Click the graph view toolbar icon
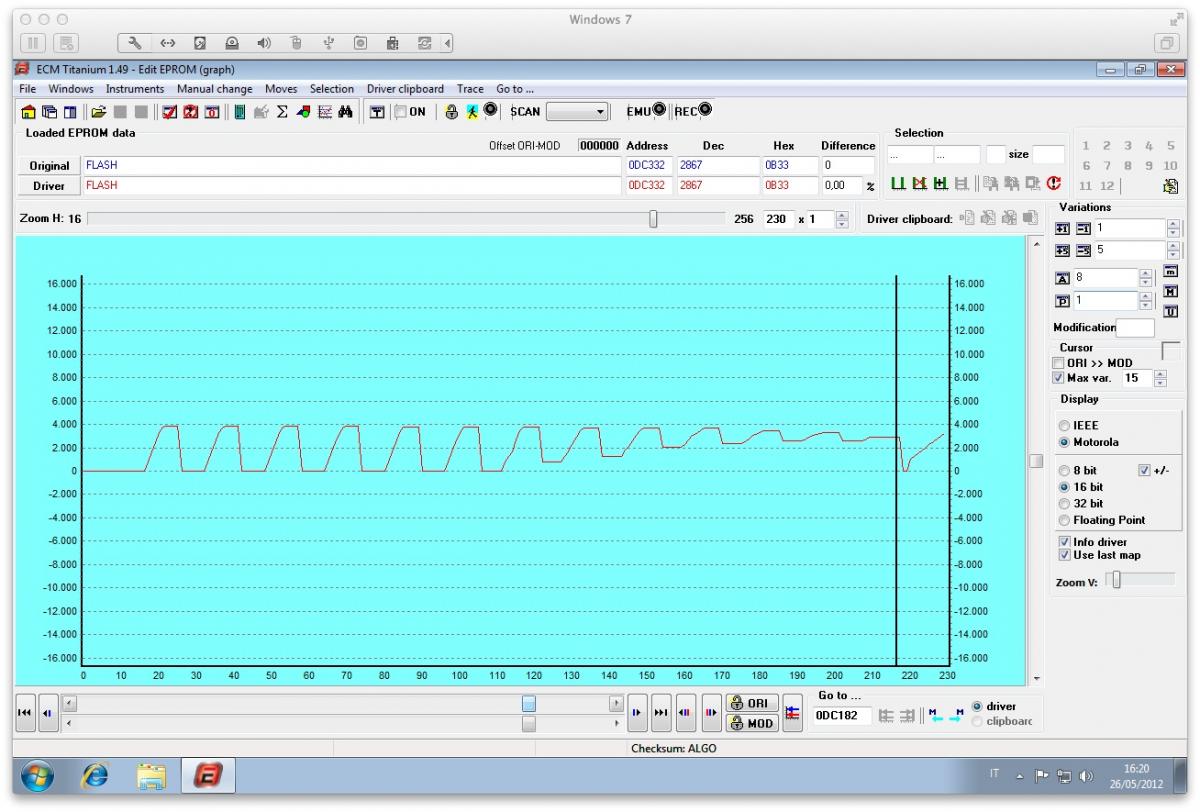 (x=325, y=111)
